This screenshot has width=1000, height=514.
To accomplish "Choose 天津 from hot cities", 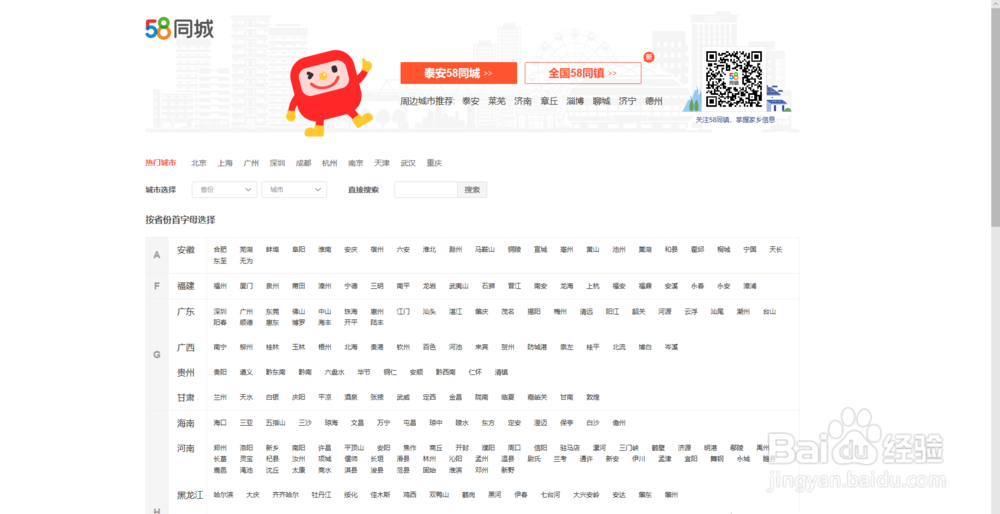I will pos(382,163).
